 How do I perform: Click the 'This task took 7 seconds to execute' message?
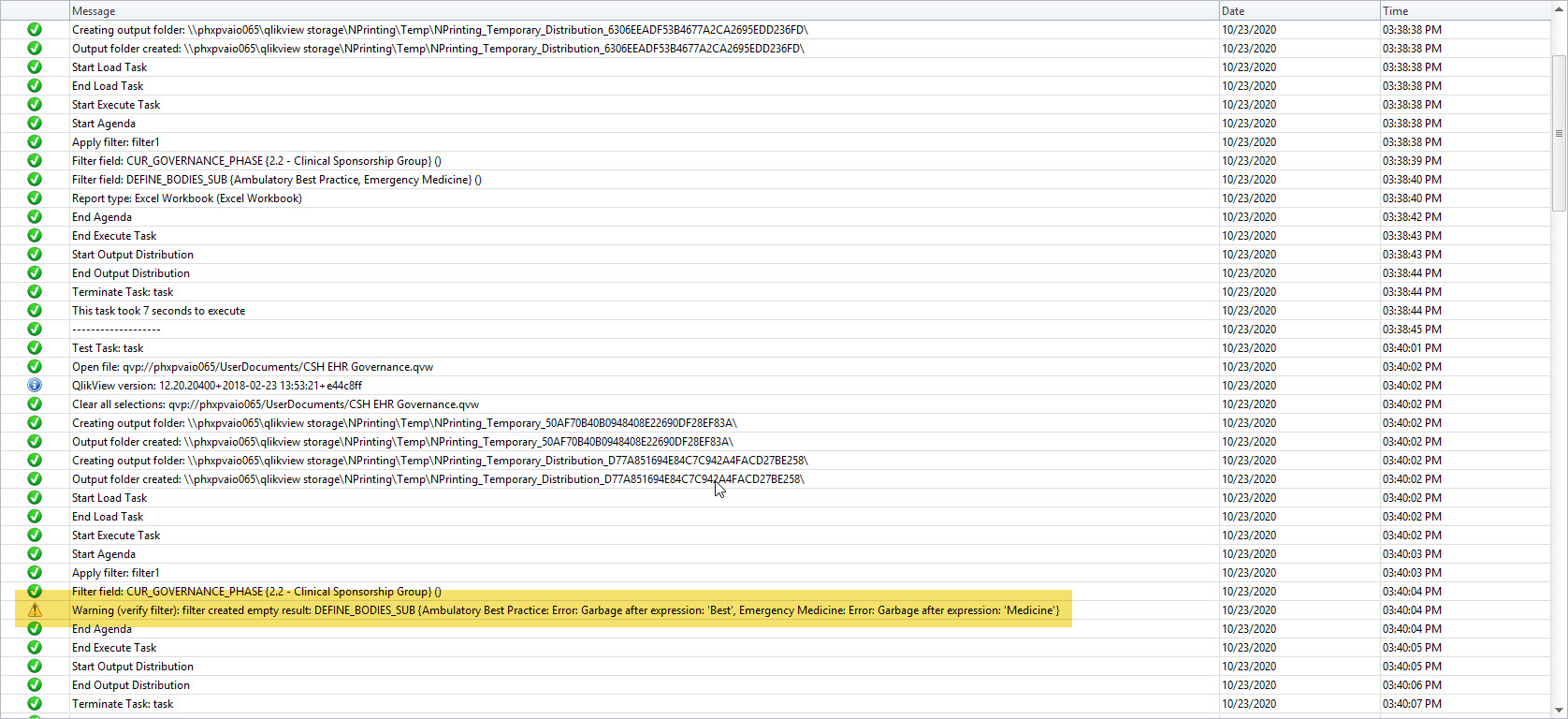pyautogui.click(x=158, y=311)
